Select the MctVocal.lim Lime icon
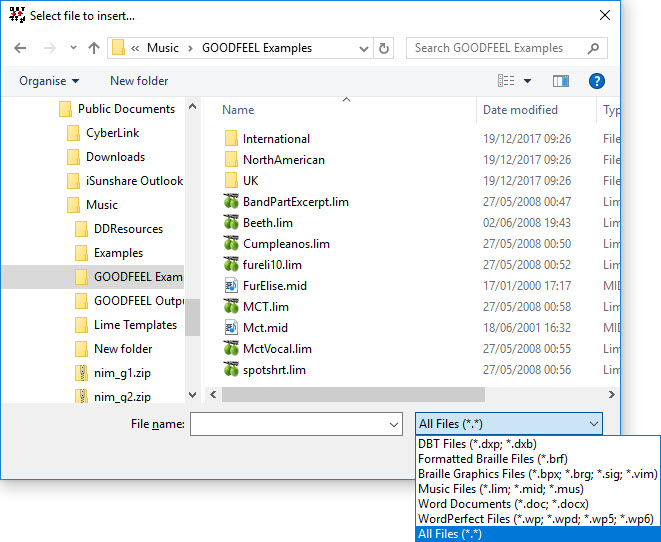Screen dimensions: 661x542 tap(231, 349)
